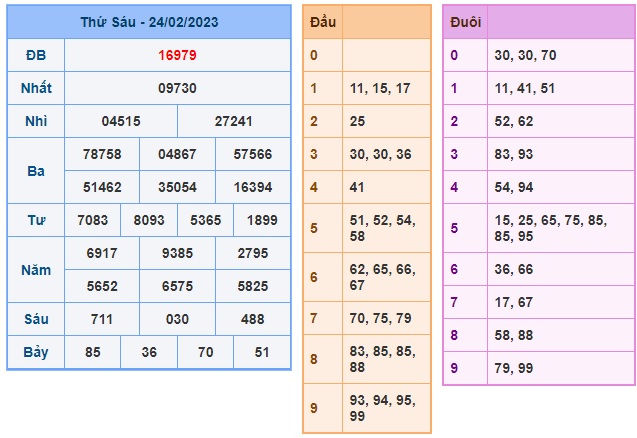Screen dimensions: 637x438
Task: Select seventh prize number 85
Action: (x=93, y=352)
